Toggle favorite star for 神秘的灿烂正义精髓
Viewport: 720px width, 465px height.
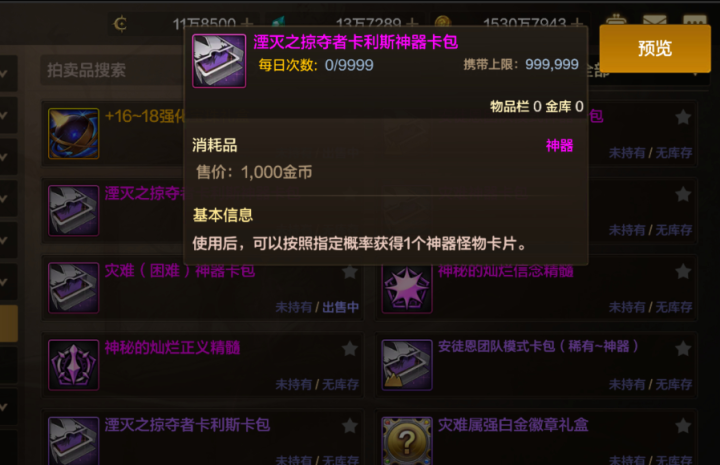(350, 349)
